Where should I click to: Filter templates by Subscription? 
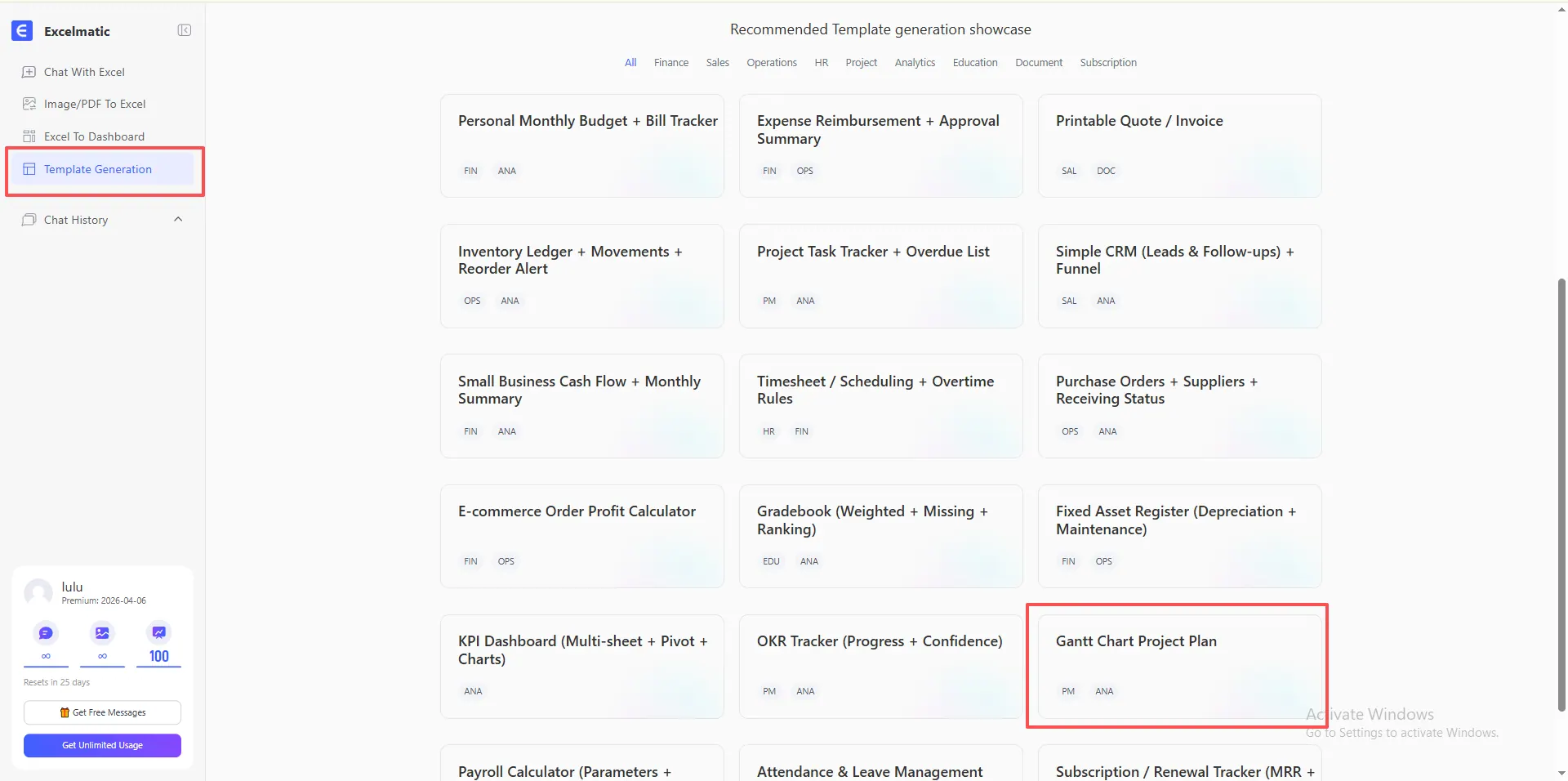tap(1108, 63)
